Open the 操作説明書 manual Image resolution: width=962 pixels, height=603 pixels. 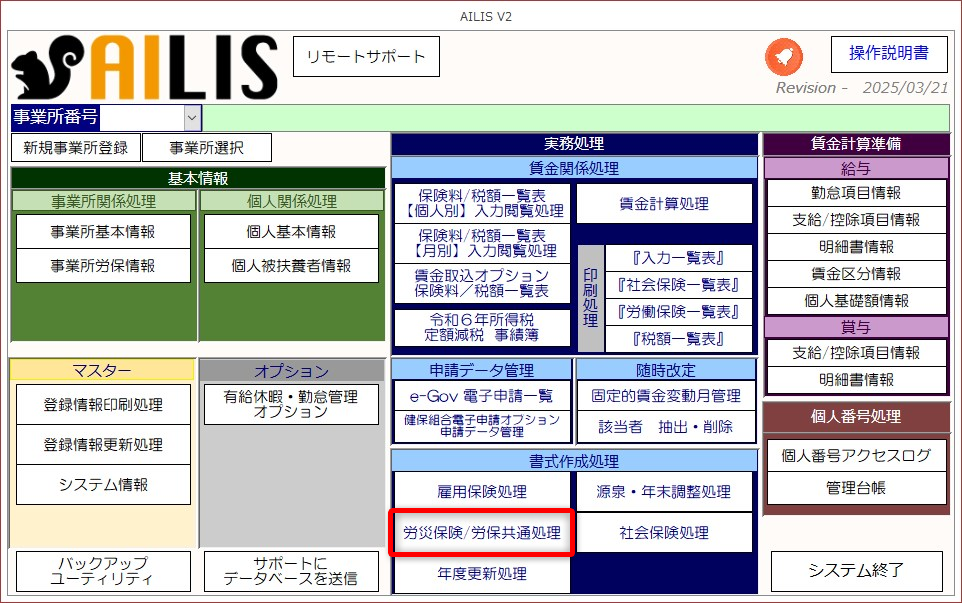(888, 54)
